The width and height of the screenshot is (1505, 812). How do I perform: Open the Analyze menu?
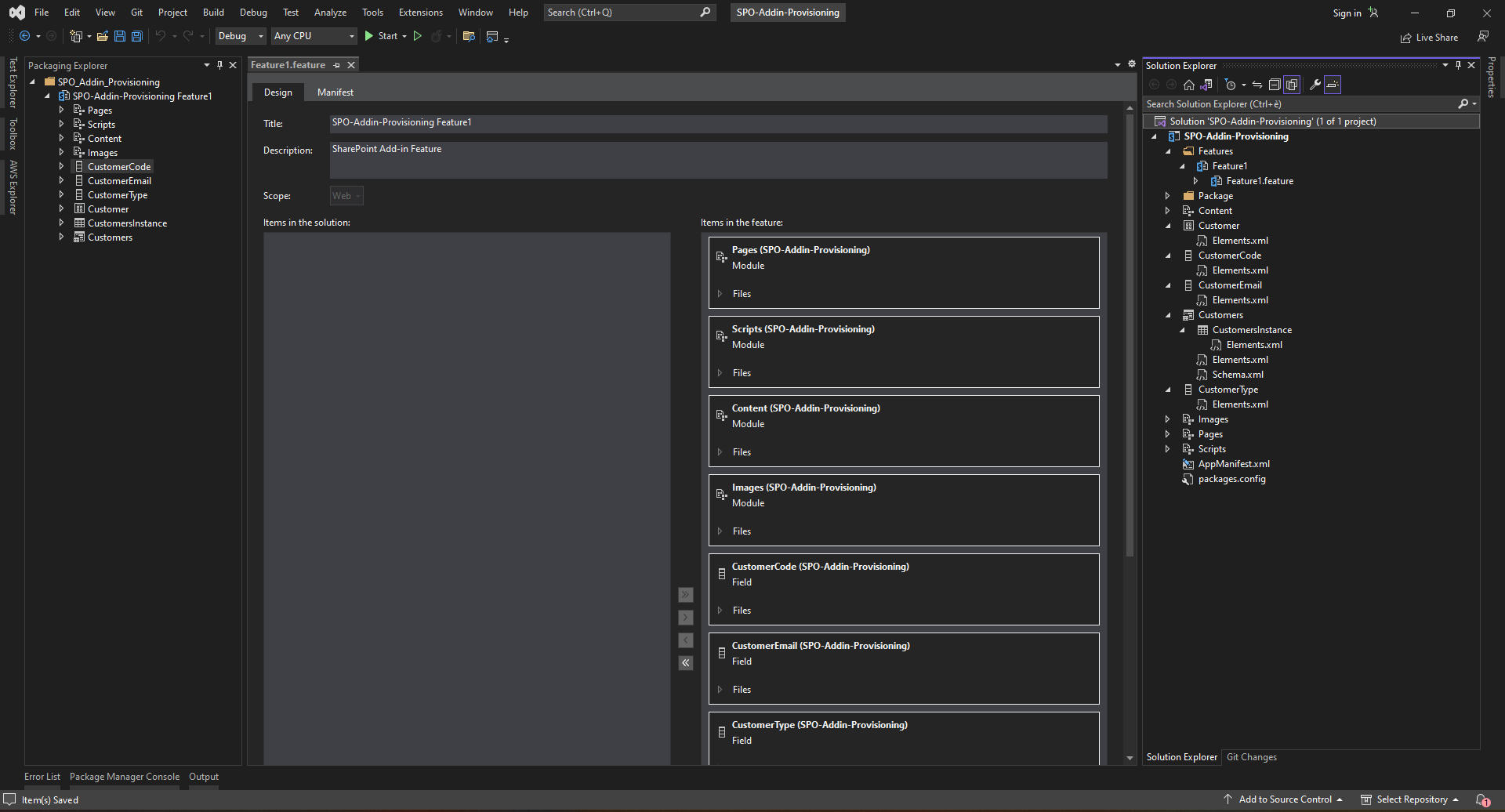(x=330, y=13)
